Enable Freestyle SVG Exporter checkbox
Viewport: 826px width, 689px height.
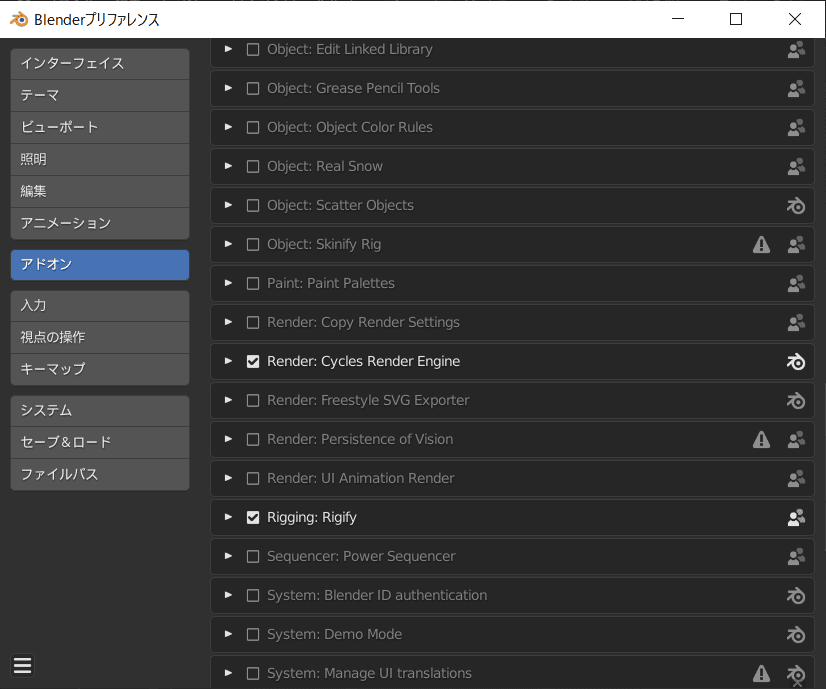[253, 400]
